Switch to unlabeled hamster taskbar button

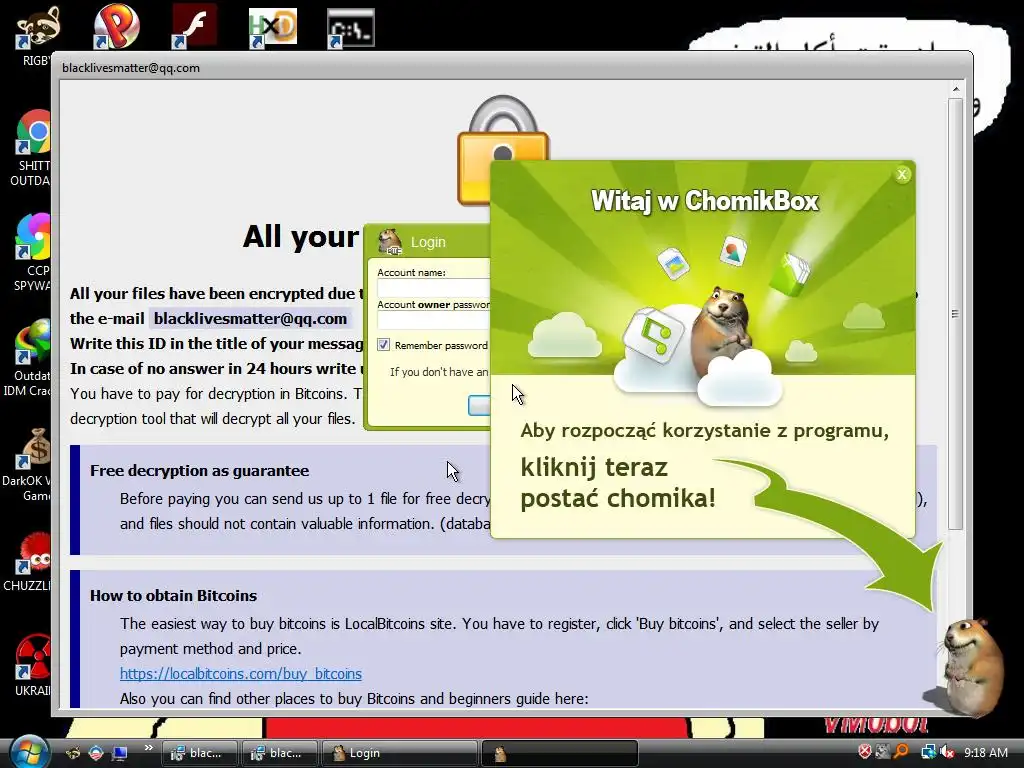[x=559, y=753]
